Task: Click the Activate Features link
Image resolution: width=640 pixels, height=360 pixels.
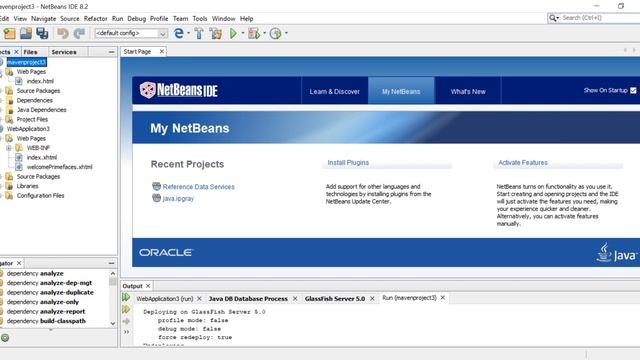Action: pos(523,162)
